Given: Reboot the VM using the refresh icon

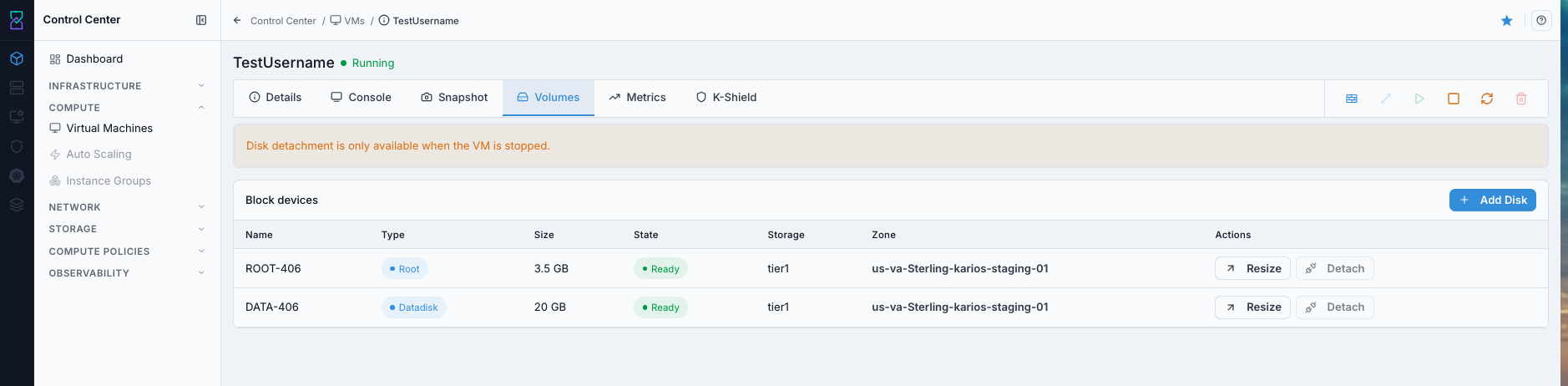Looking at the screenshot, I should click(1487, 99).
